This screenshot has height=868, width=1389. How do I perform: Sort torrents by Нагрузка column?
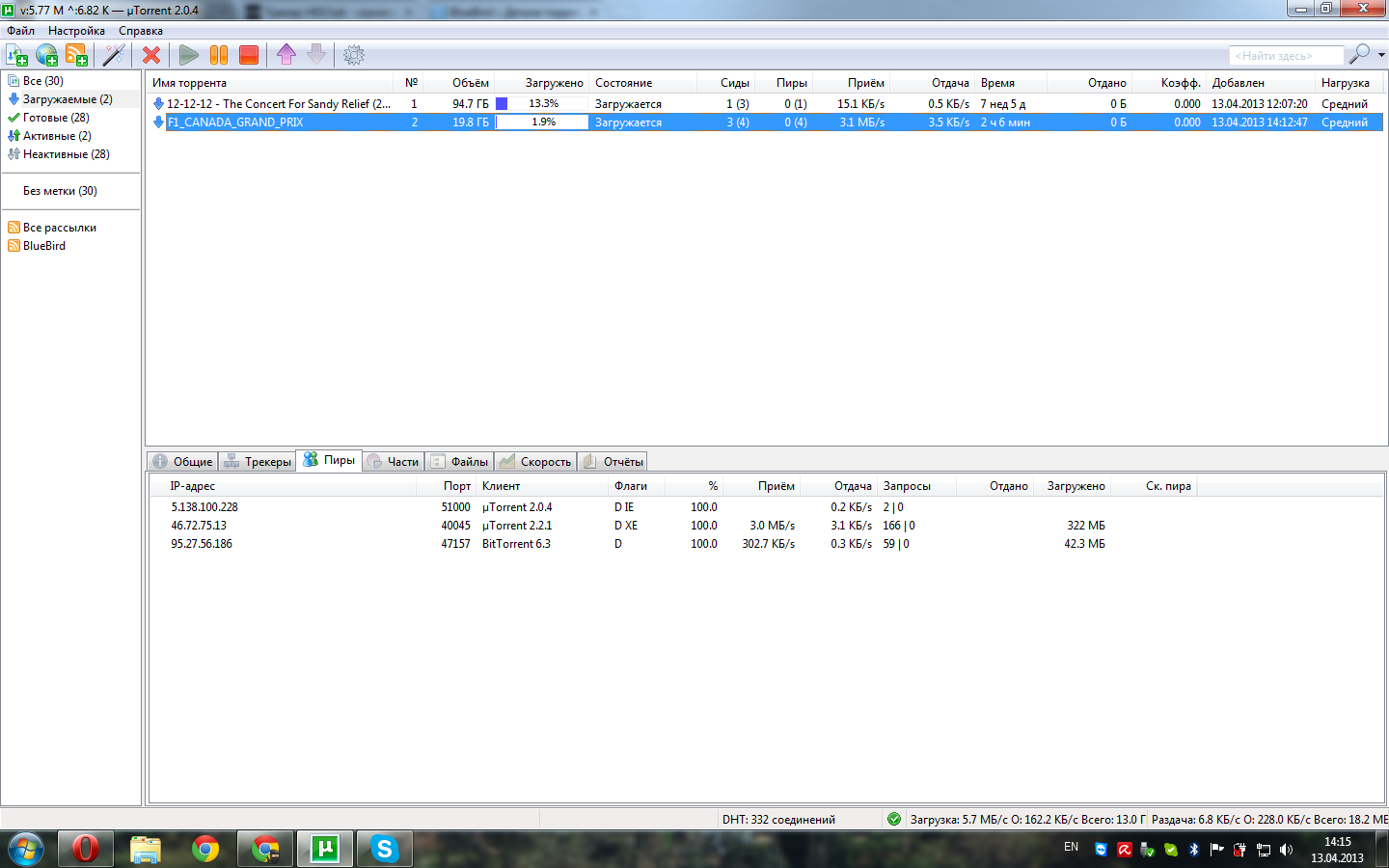(1348, 83)
